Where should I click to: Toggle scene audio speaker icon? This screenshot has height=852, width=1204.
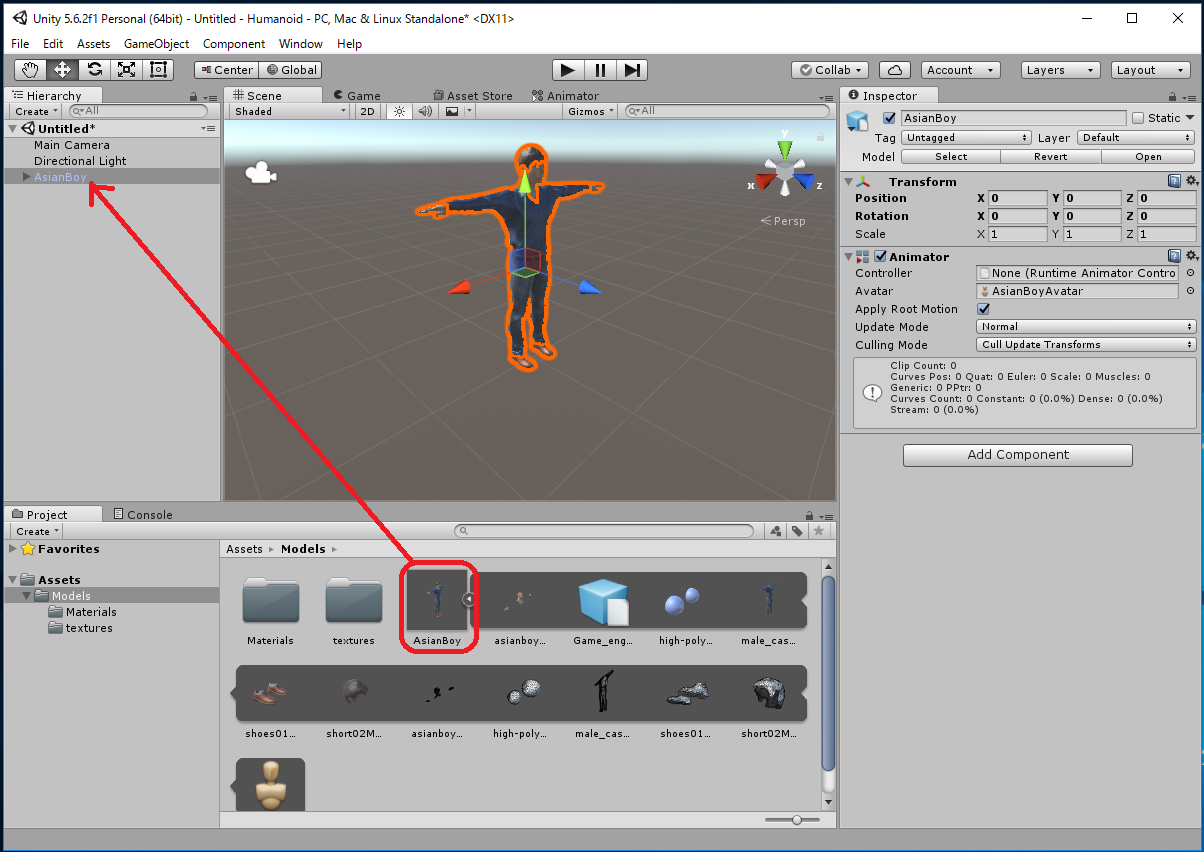[x=425, y=112]
